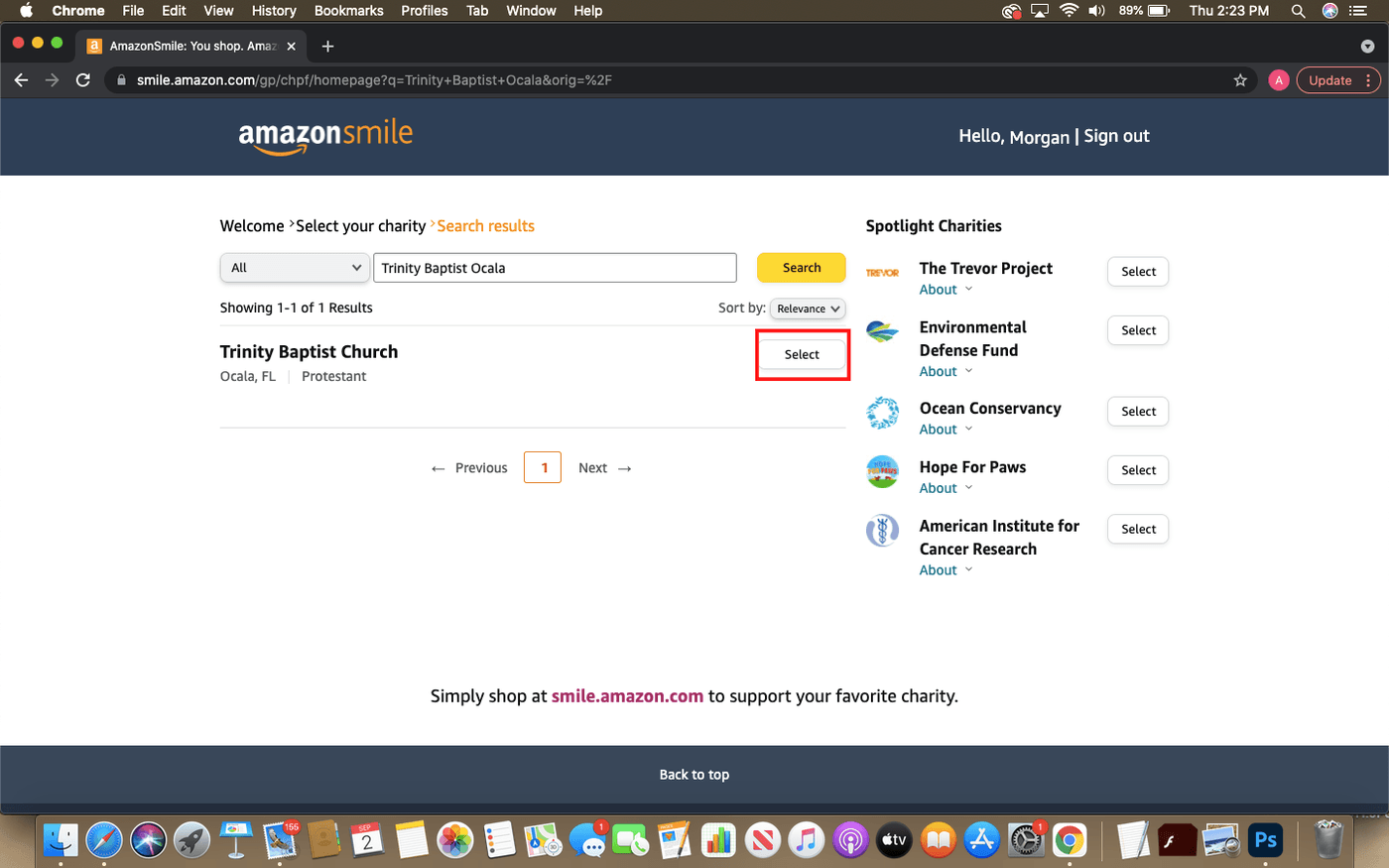The image size is (1389, 868).
Task: Open the Chrome profile avatar
Action: click(x=1279, y=80)
